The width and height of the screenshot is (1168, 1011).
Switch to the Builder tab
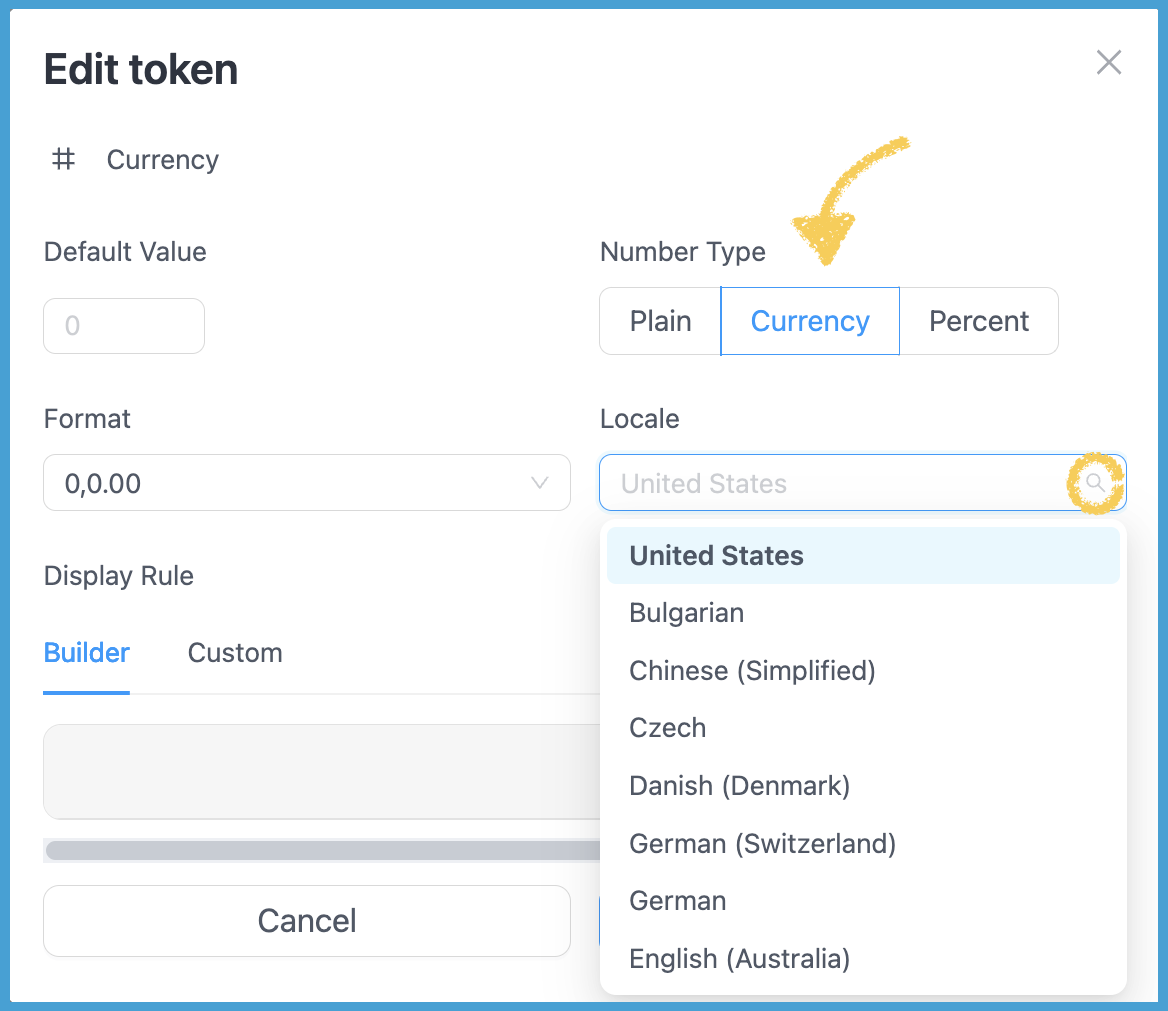[x=87, y=653]
